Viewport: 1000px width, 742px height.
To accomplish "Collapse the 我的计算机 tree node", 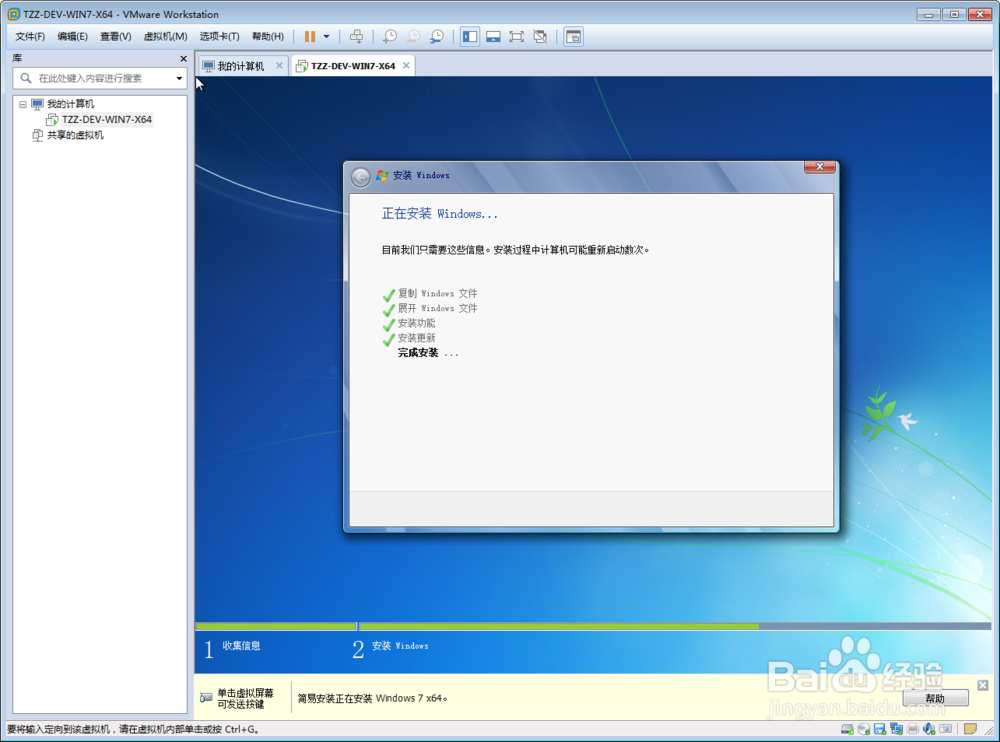I will point(23,104).
